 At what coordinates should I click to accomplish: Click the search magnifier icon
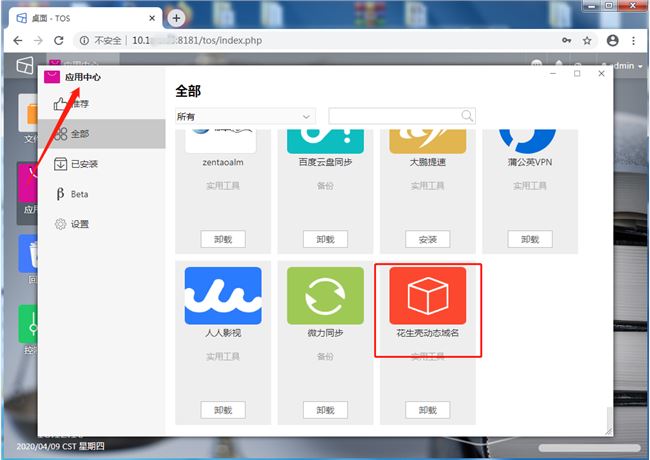click(x=467, y=116)
